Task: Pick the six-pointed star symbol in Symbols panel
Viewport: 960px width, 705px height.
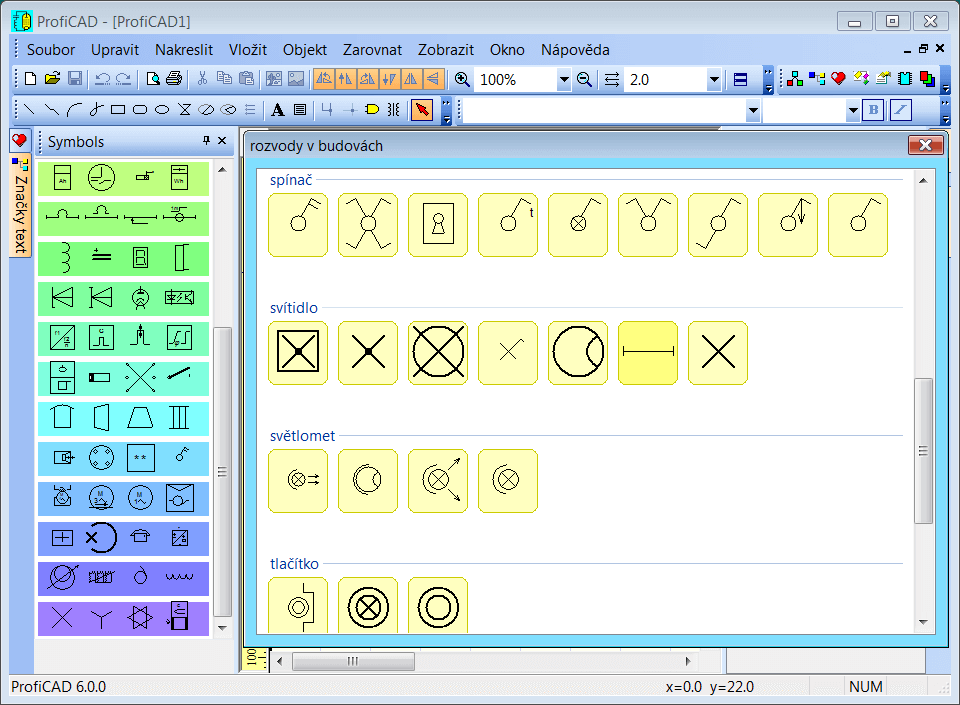Action: click(140, 617)
